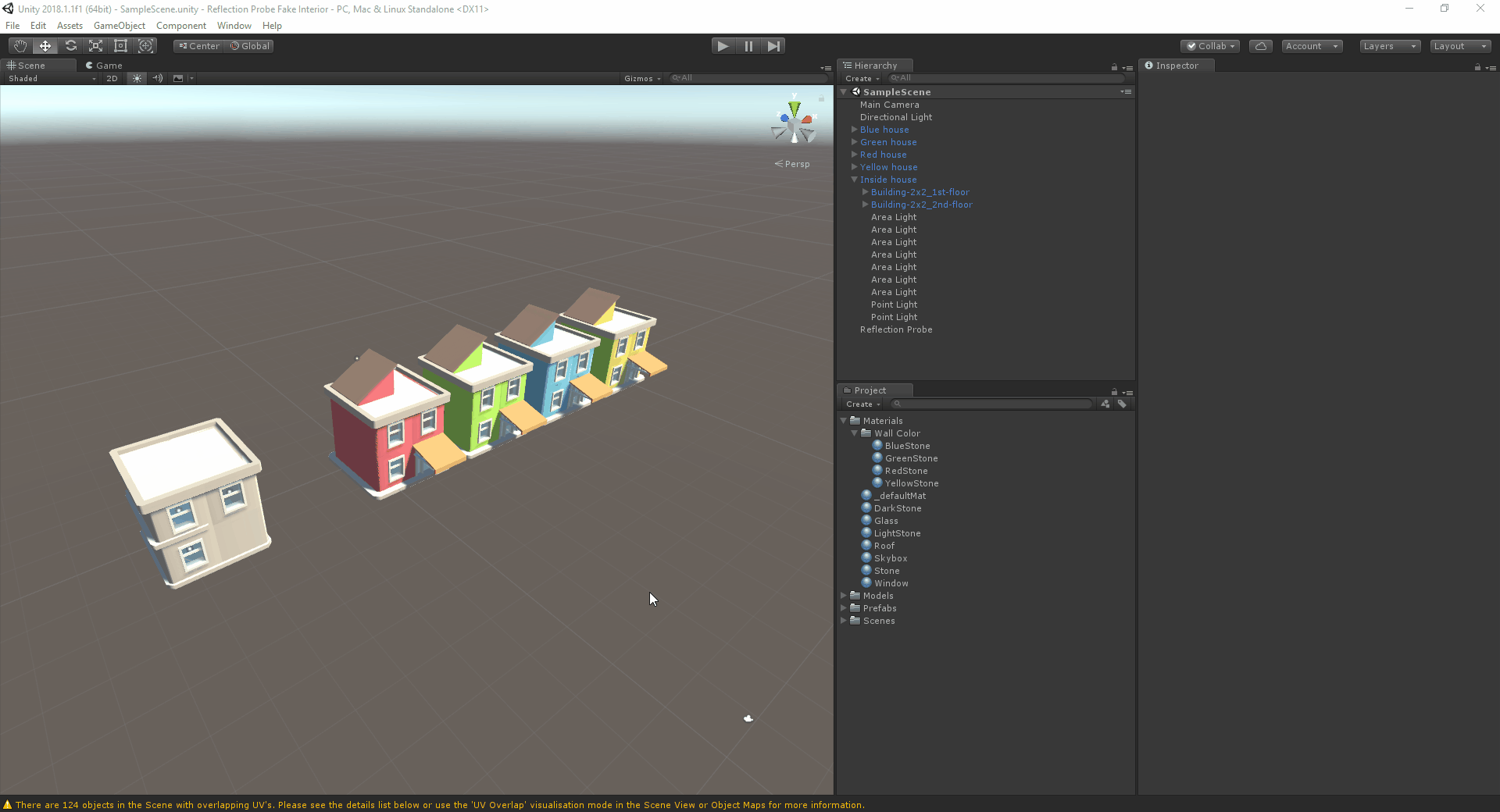The width and height of the screenshot is (1500, 812).
Task: Expand Building-2x2_1st-floor in Hierarchy
Action: pos(865,192)
